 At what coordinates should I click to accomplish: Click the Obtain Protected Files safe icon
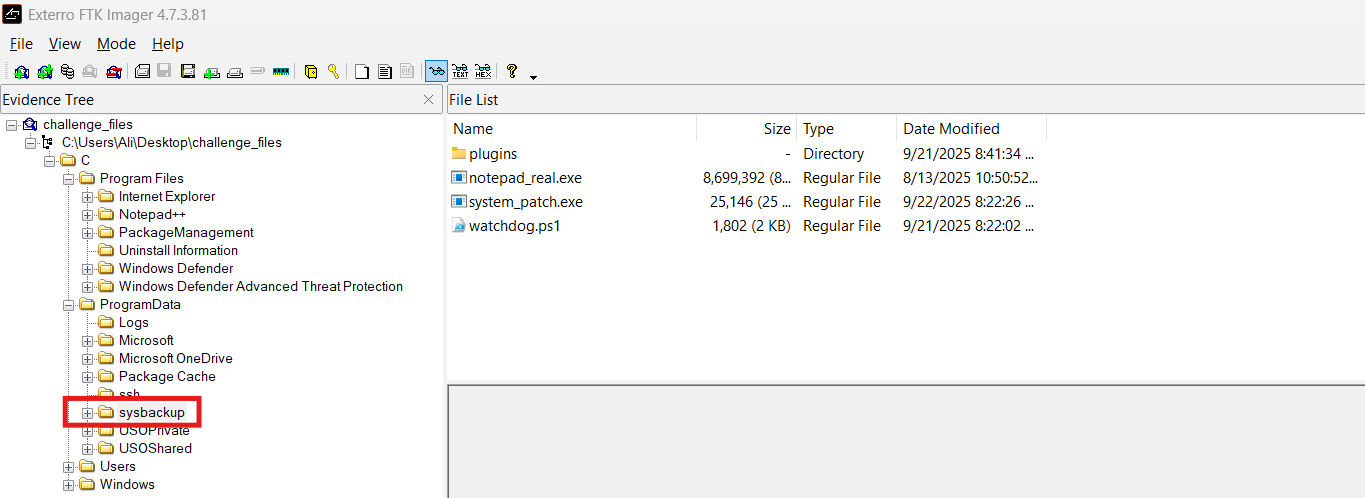point(311,71)
